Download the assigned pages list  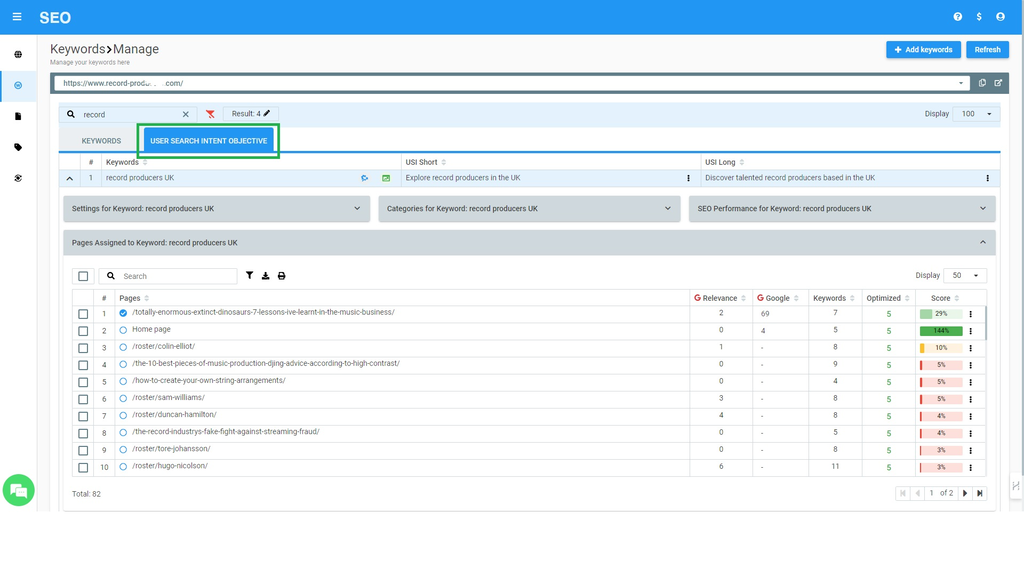click(265, 276)
